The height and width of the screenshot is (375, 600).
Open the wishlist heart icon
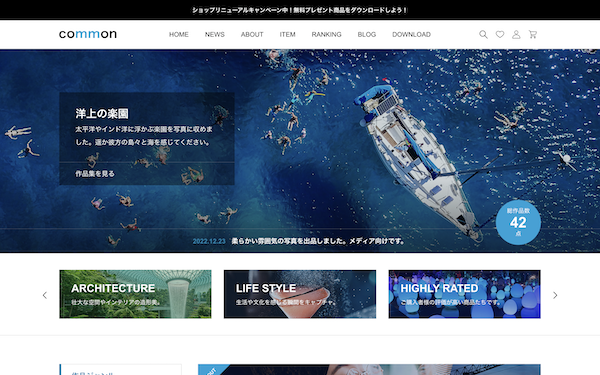[x=500, y=34]
